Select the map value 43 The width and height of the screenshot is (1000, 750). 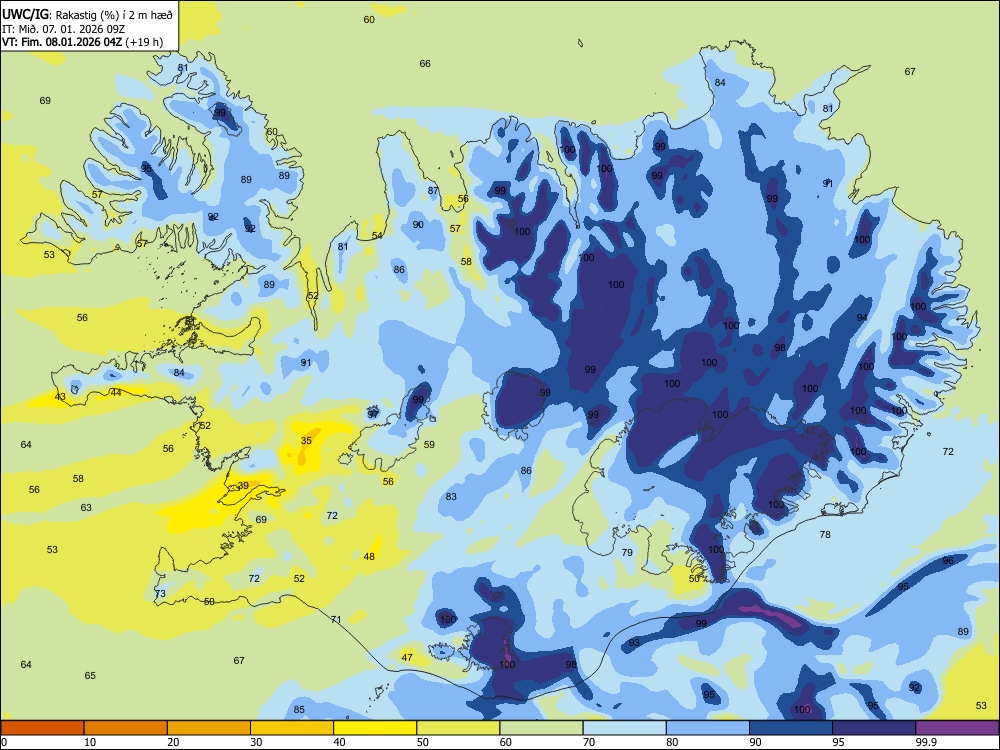60,397
